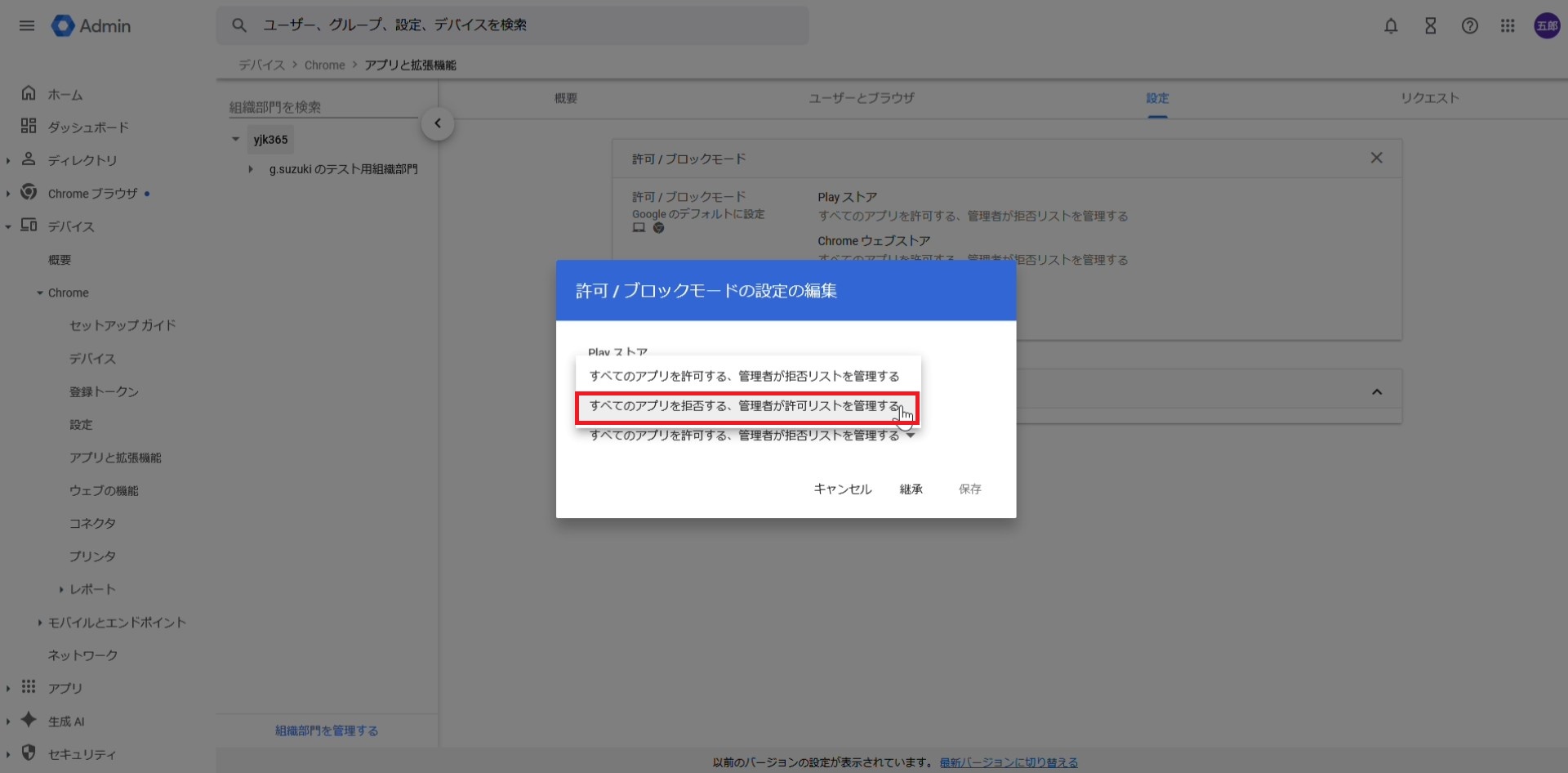Open the hourglass tasks icon

tap(1430, 26)
